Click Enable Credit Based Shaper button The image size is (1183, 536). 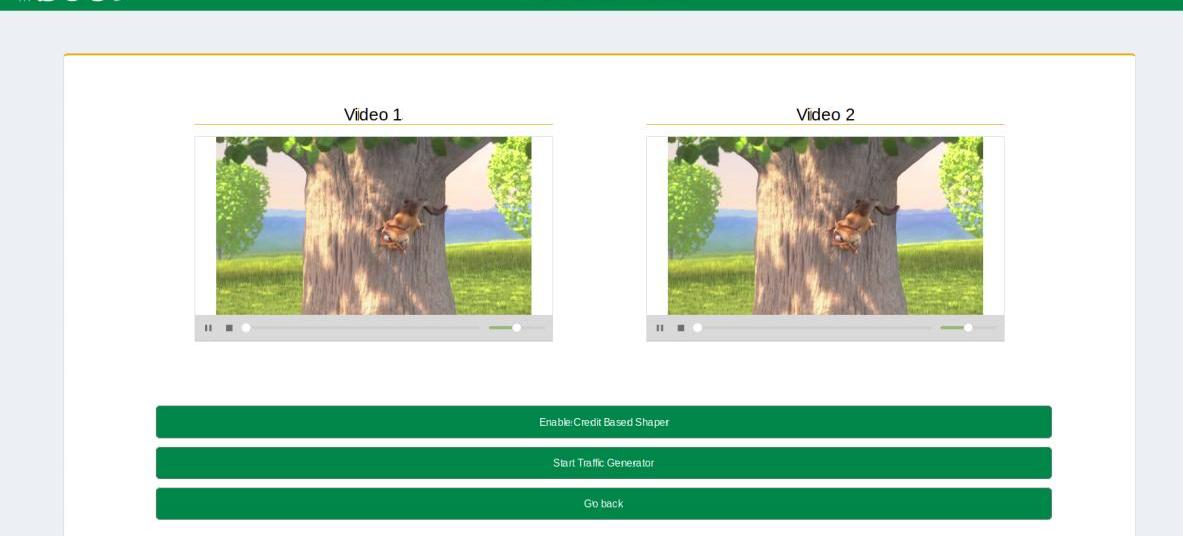pyautogui.click(x=604, y=422)
